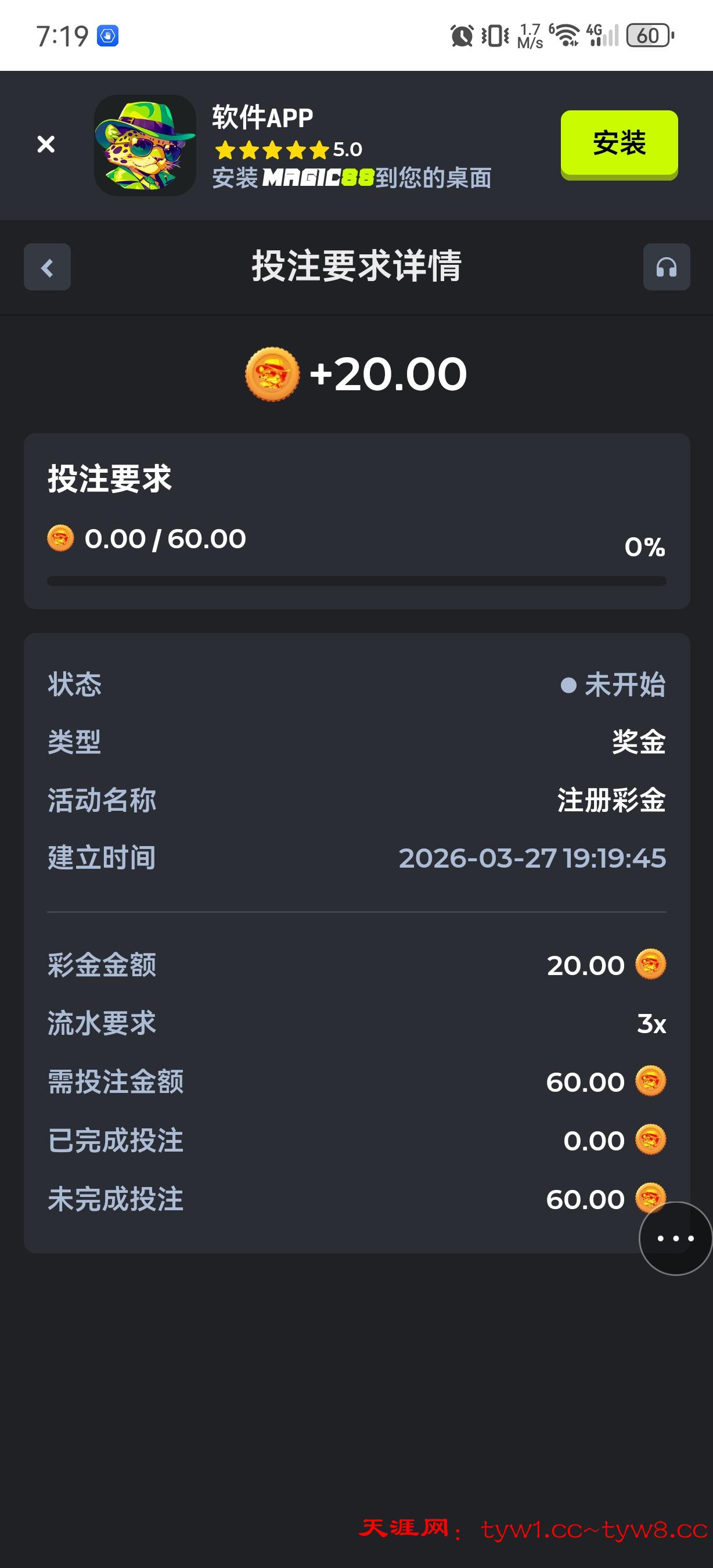Open the floating three-dot menu

point(675,1238)
